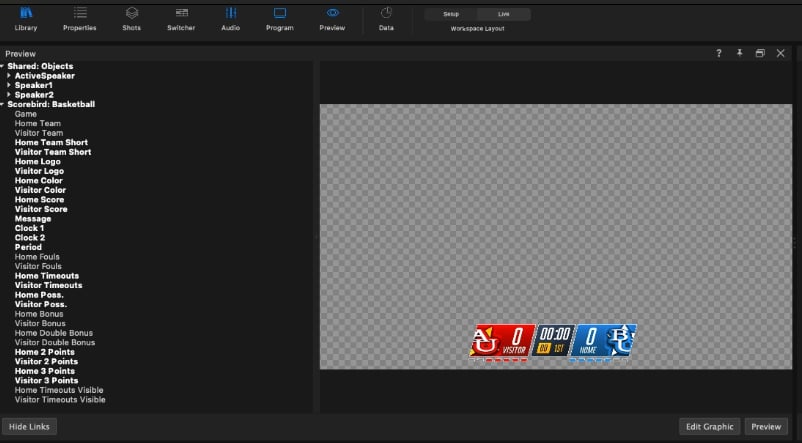Select the Visitor 2 Points field
Viewport: 802px width, 443px height.
47,361
